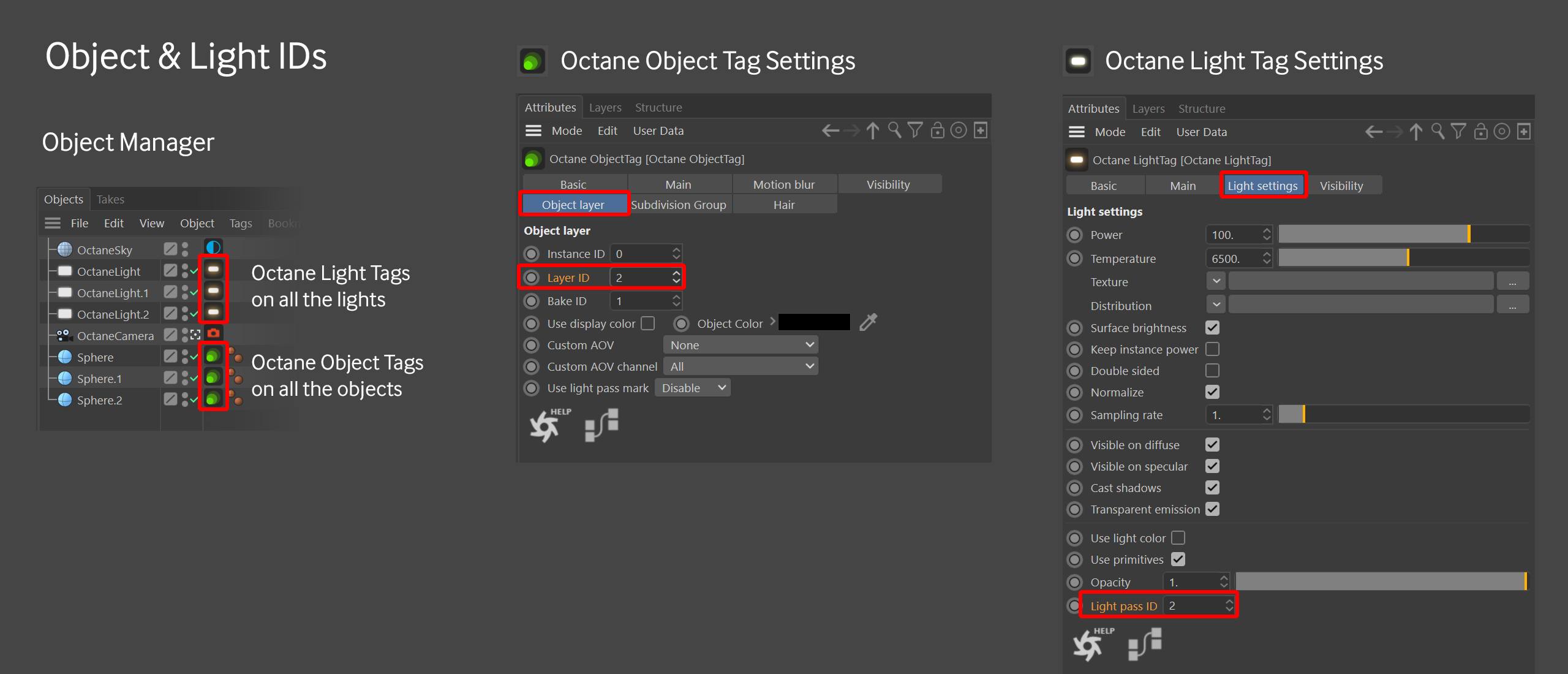Enable the Double sided checkbox
This screenshot has width=1568, height=674.
click(x=1212, y=371)
